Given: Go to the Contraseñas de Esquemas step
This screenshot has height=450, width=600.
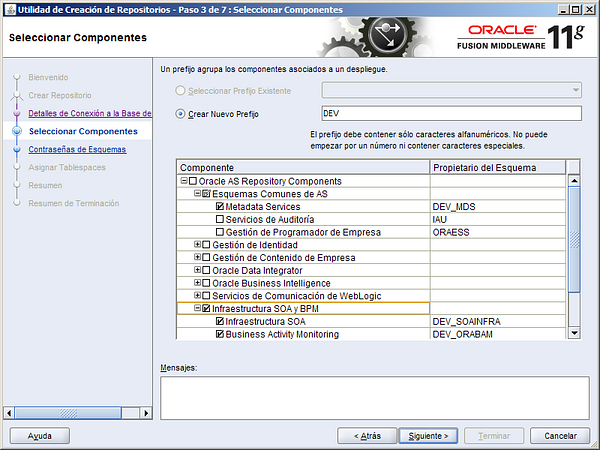Looking at the screenshot, I should pos(77,149).
